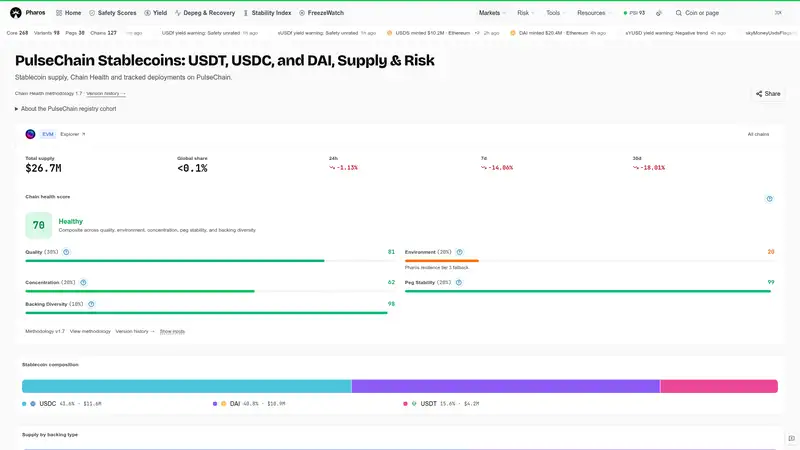Click the icon next to PSI 93
This screenshot has width=800, height=450.
point(659,13)
